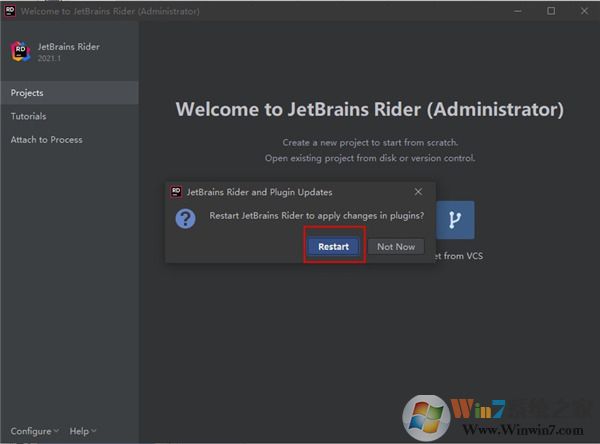The height and width of the screenshot is (444, 600).
Task: Open the Attach to Process tab
Action: point(46,140)
